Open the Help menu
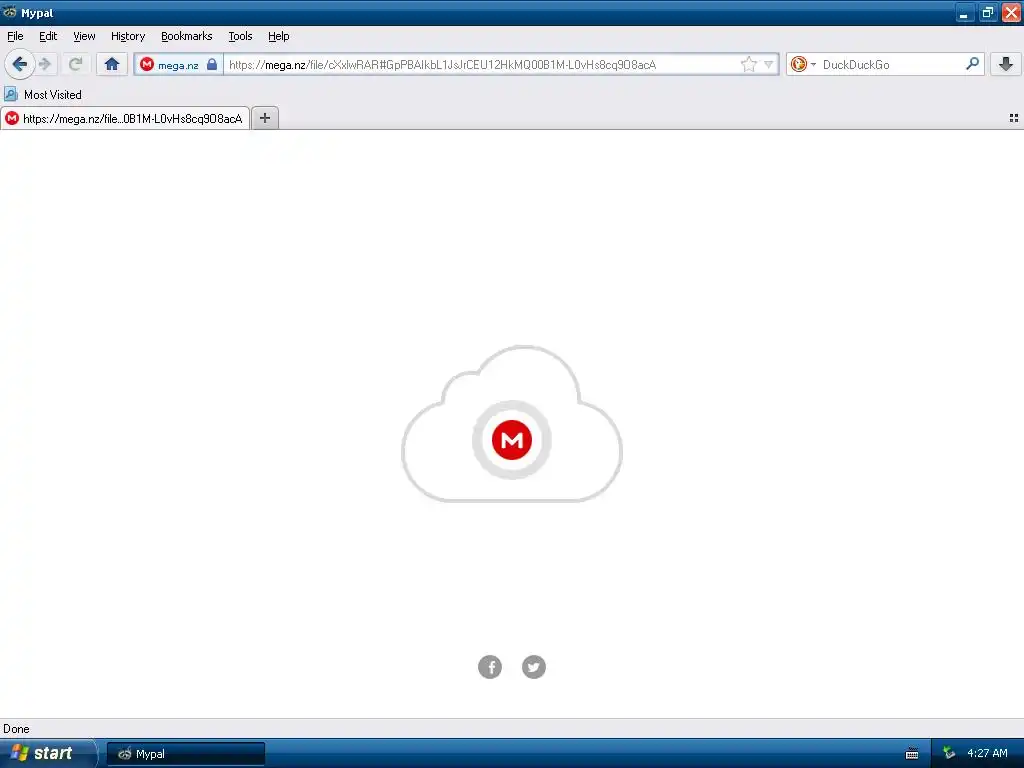Screen dimensions: 1024x768 [x=278, y=36]
